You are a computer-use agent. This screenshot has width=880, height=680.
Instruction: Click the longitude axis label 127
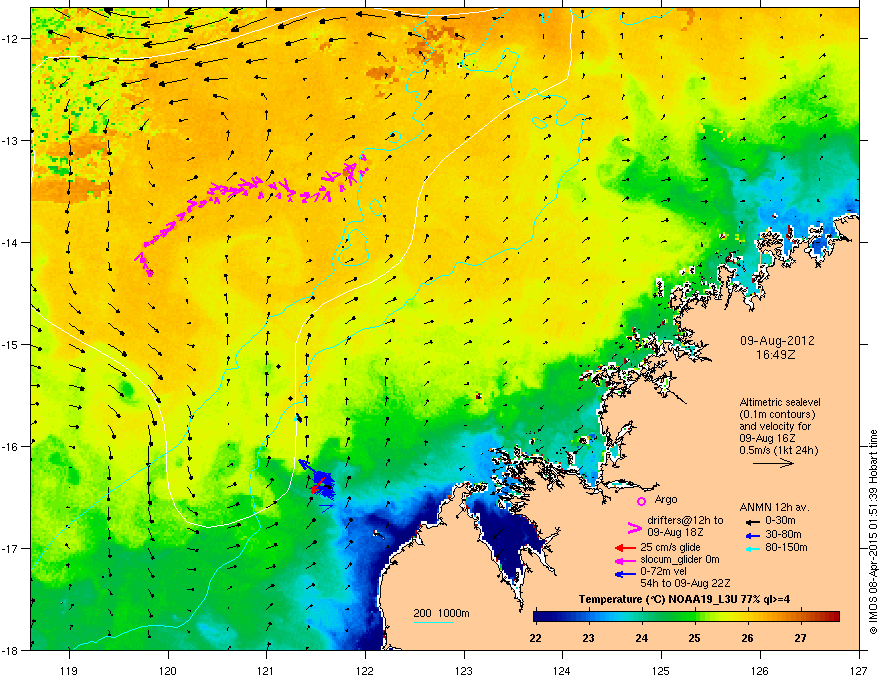point(859,671)
